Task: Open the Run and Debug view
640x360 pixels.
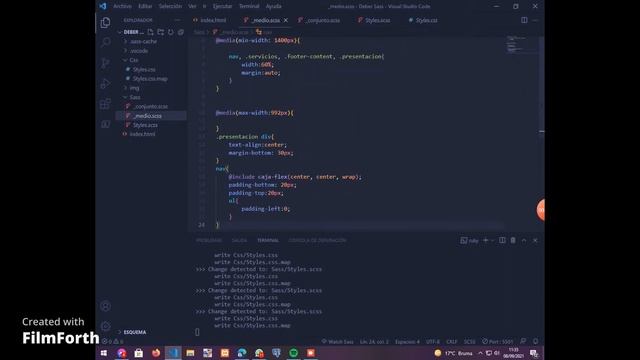Action: (105, 83)
